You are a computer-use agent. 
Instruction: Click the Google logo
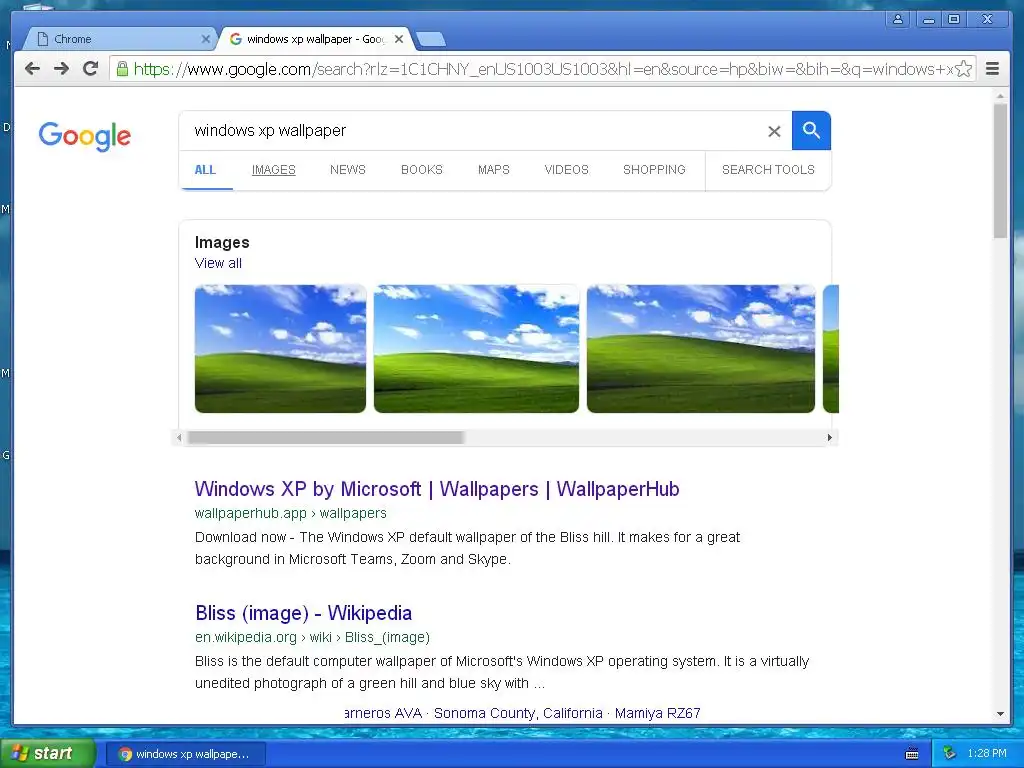(85, 136)
